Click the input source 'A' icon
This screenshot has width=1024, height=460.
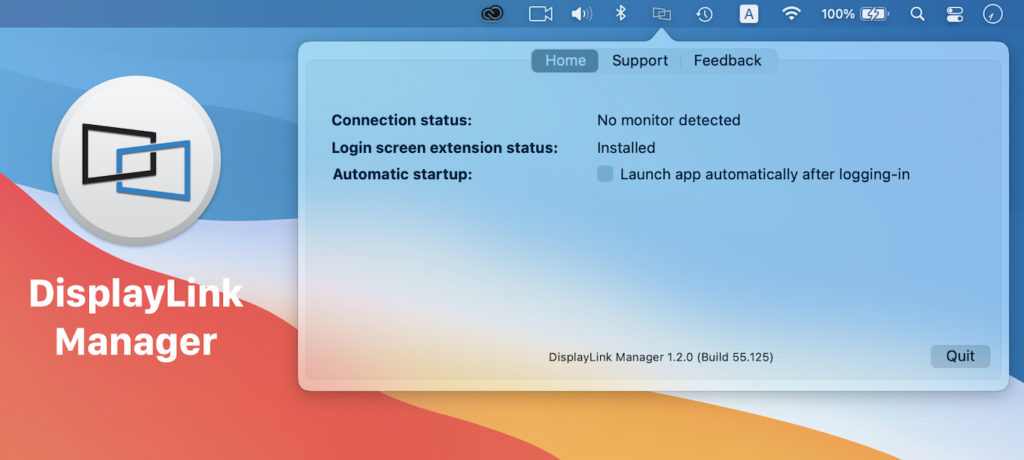749,14
